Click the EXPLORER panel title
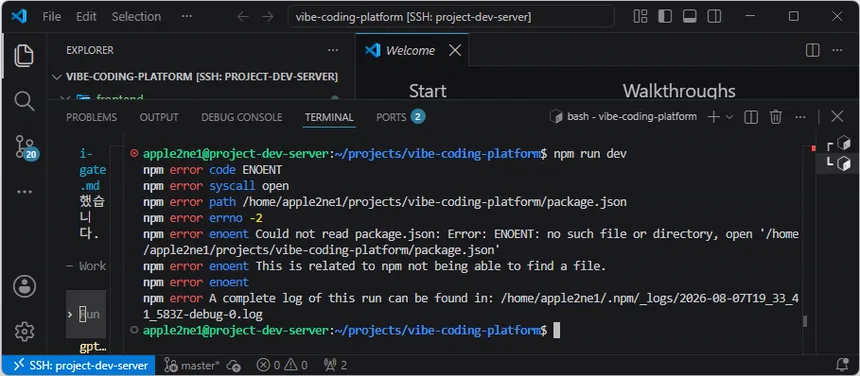The image size is (860, 376). point(90,50)
